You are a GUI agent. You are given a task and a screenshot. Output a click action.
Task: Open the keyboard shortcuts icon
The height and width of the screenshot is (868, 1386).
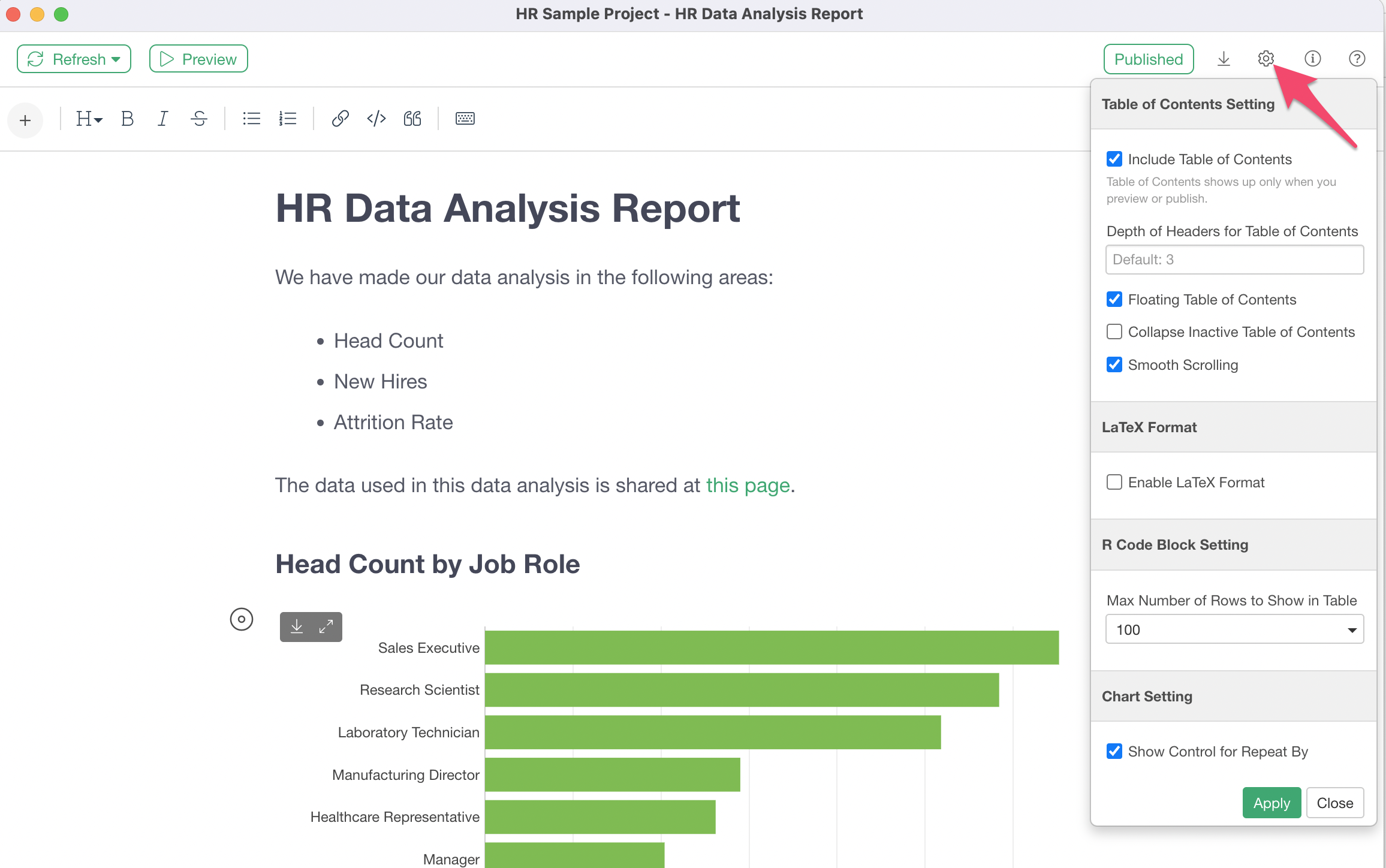click(465, 119)
